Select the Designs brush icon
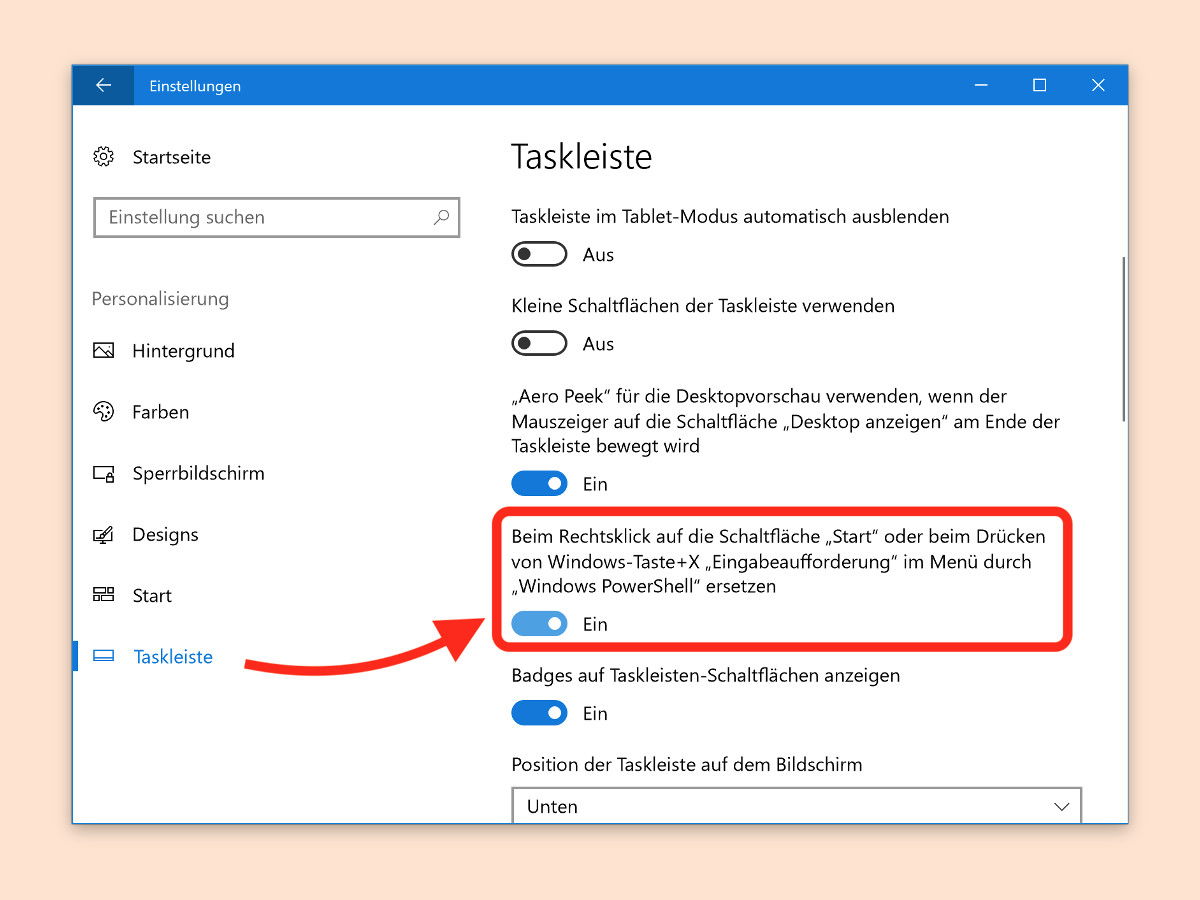 click(x=103, y=535)
